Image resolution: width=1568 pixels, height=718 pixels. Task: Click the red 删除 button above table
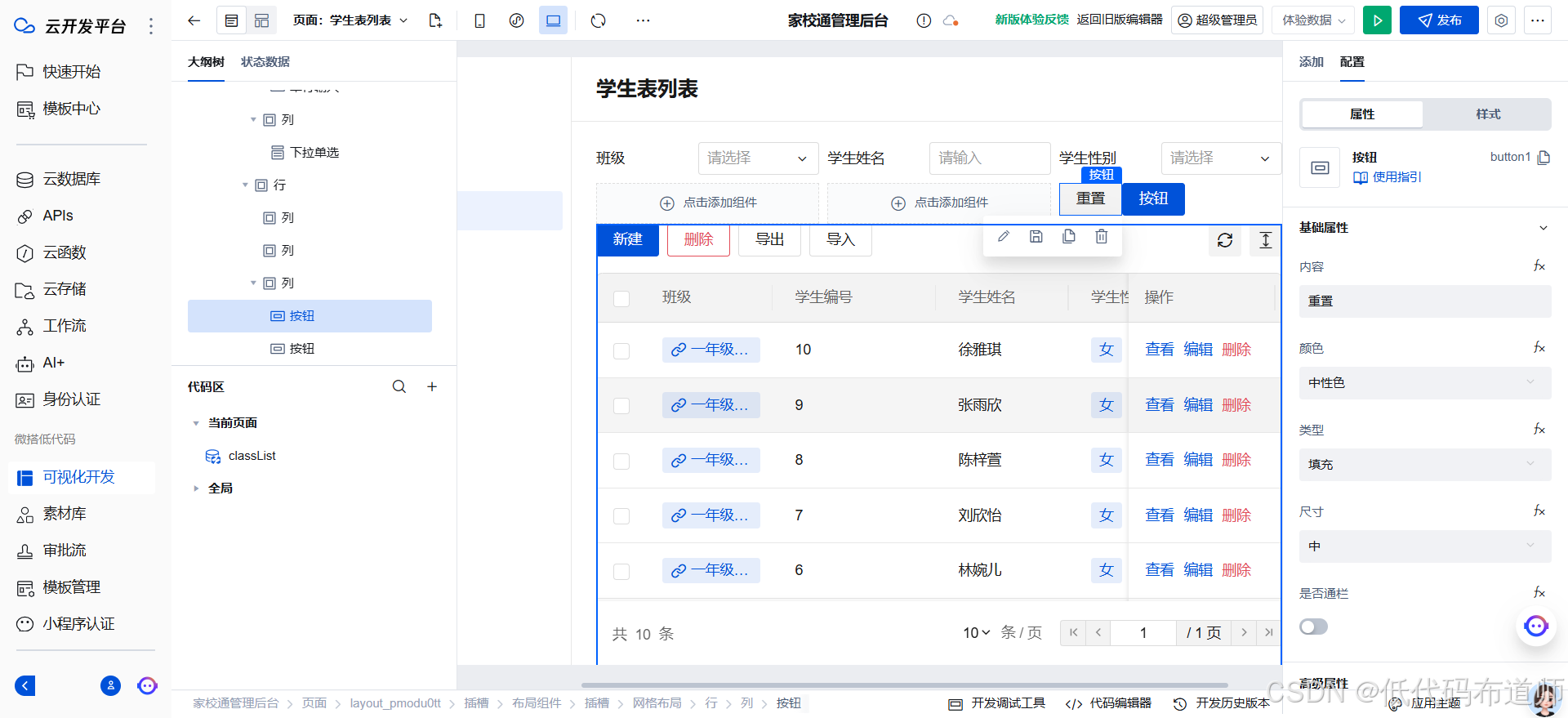pos(698,239)
